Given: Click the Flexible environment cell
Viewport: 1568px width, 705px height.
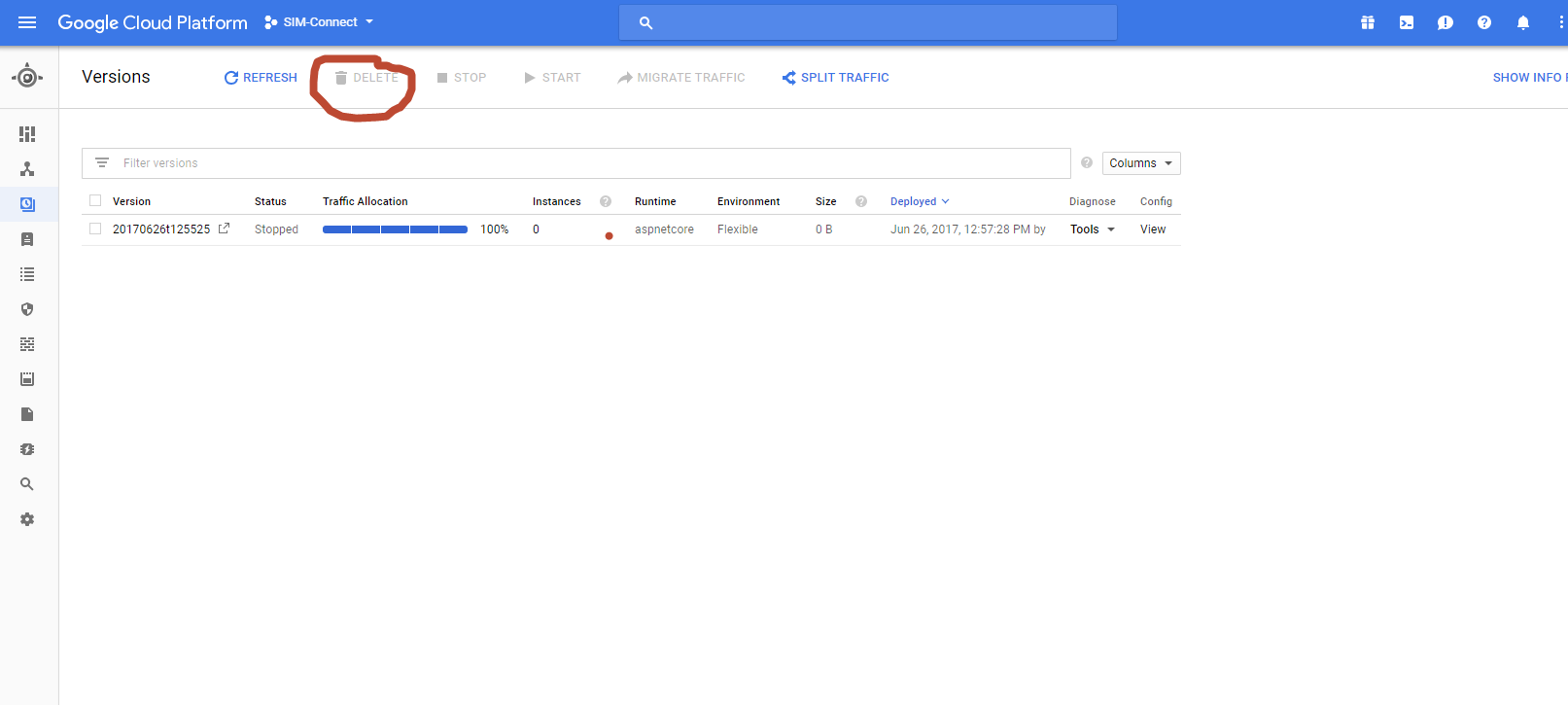Looking at the screenshot, I should (738, 229).
